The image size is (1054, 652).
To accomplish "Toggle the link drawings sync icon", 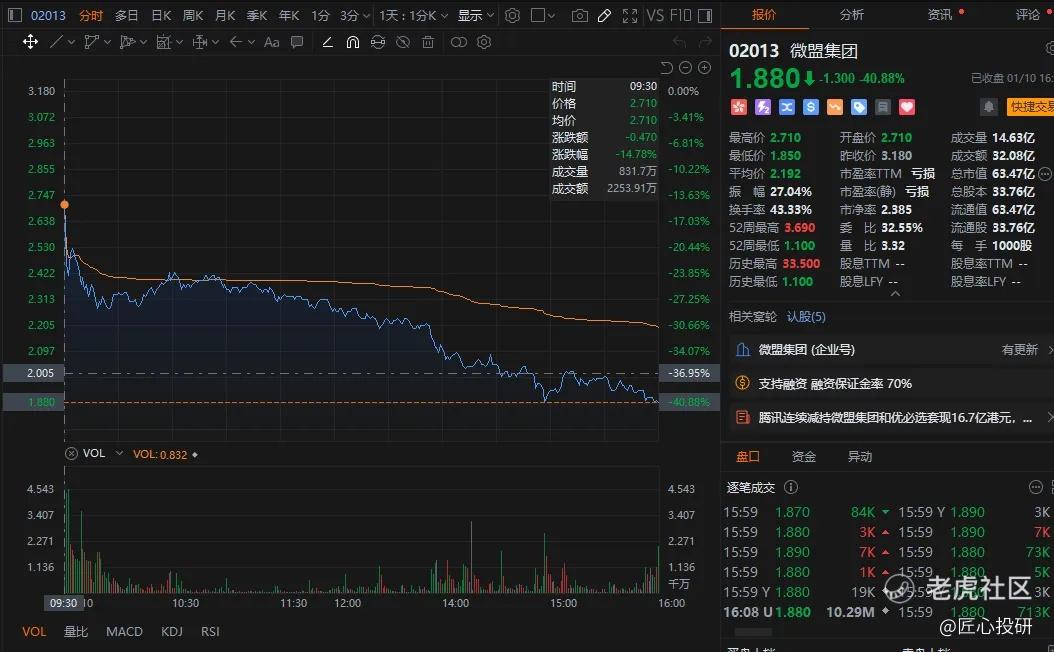I will [x=378, y=42].
